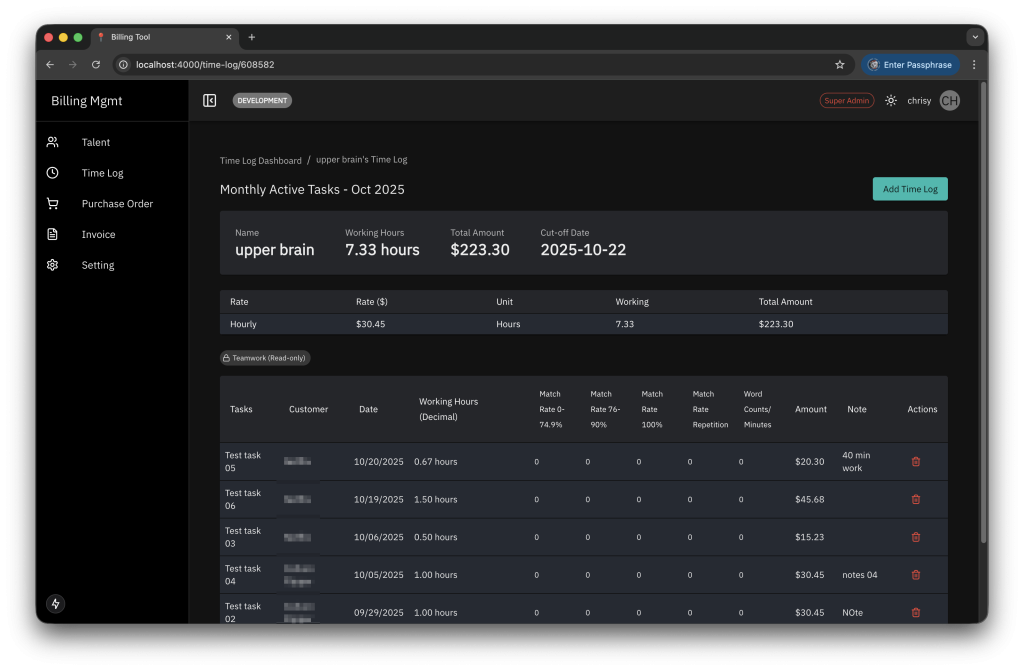Open Setting from the sidebar
1024x671 pixels.
click(x=98, y=265)
